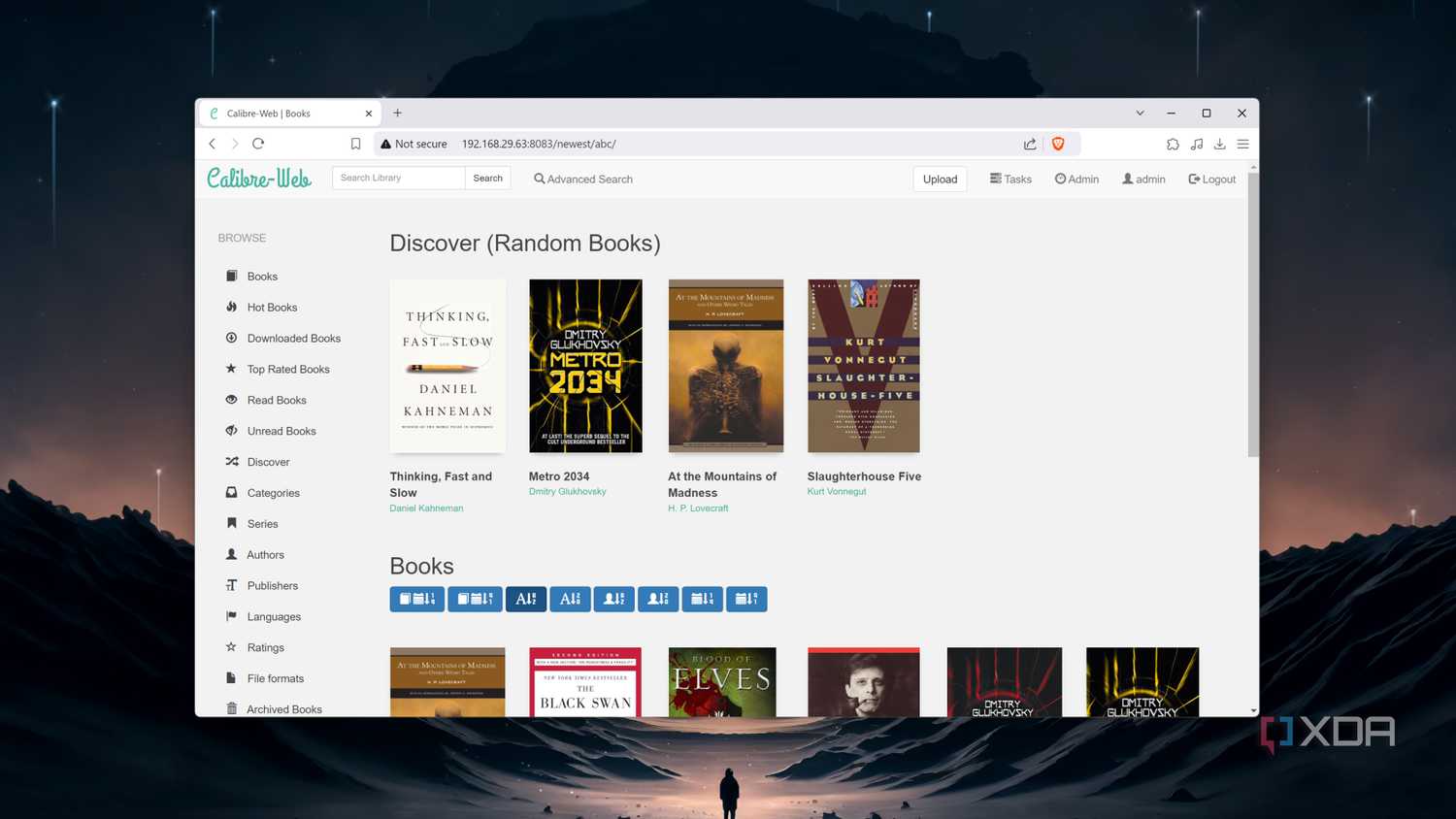Screen dimensions: 1456x819
Task: Sort books by author ascending
Action: (x=614, y=599)
